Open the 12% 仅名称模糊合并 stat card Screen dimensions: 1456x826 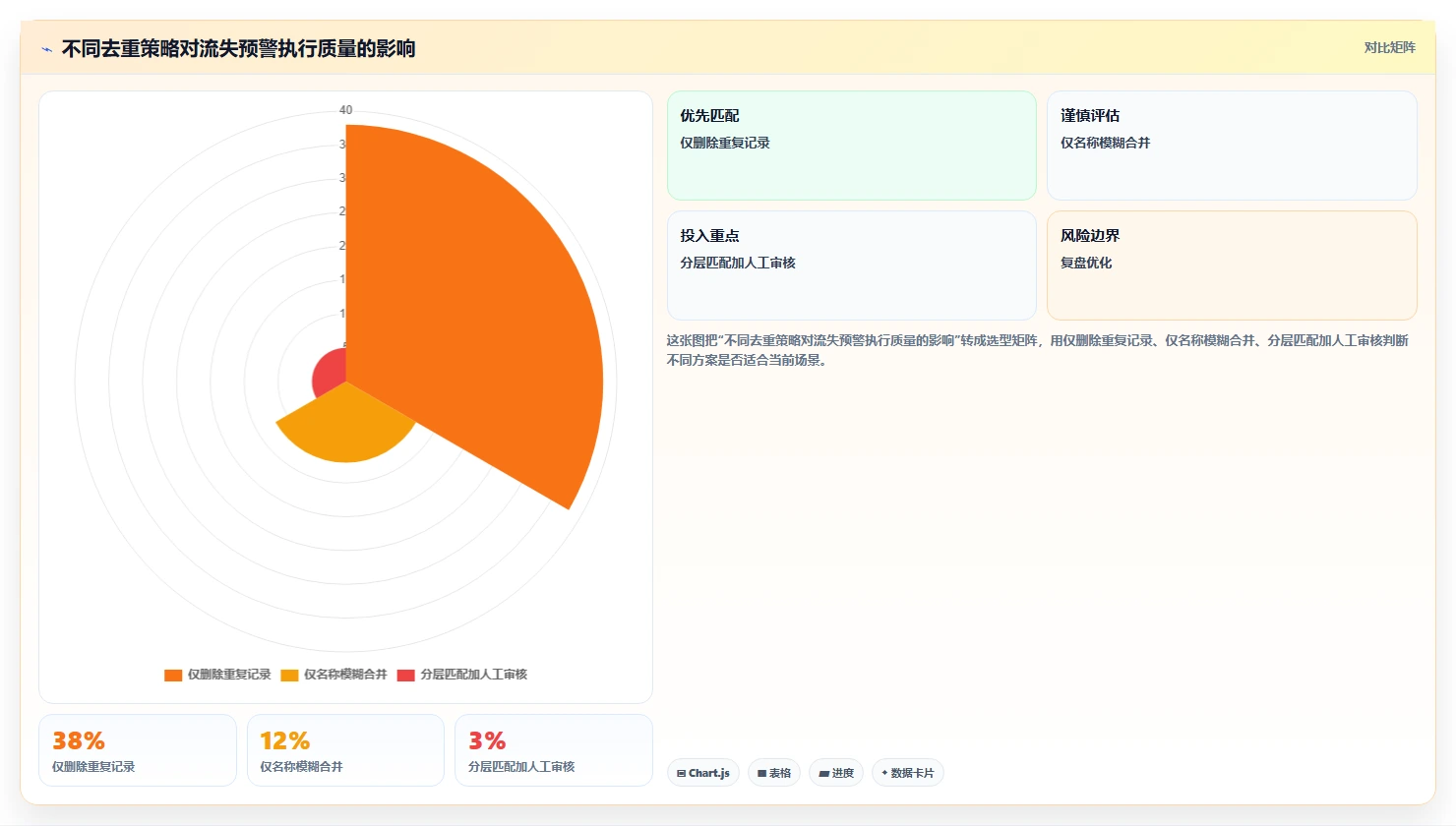[345, 750]
